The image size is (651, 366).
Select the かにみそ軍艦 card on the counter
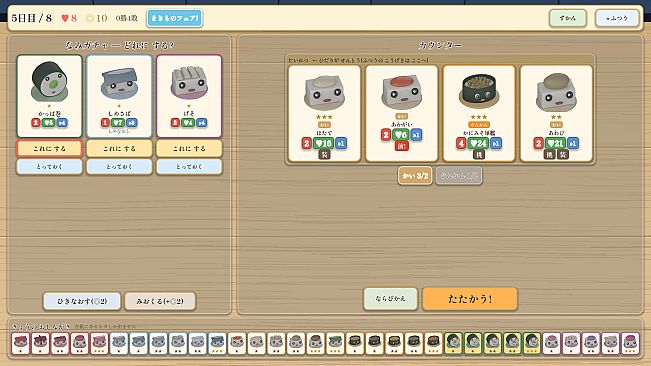click(479, 113)
